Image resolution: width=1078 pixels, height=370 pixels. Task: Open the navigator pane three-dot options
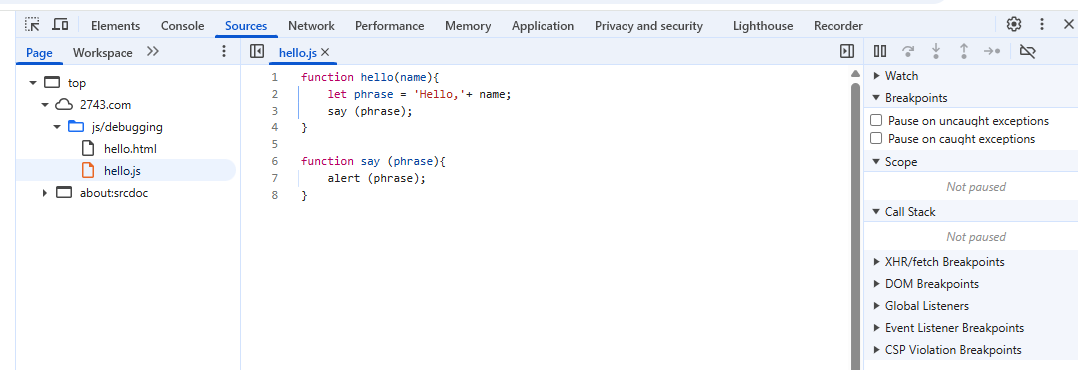click(223, 52)
